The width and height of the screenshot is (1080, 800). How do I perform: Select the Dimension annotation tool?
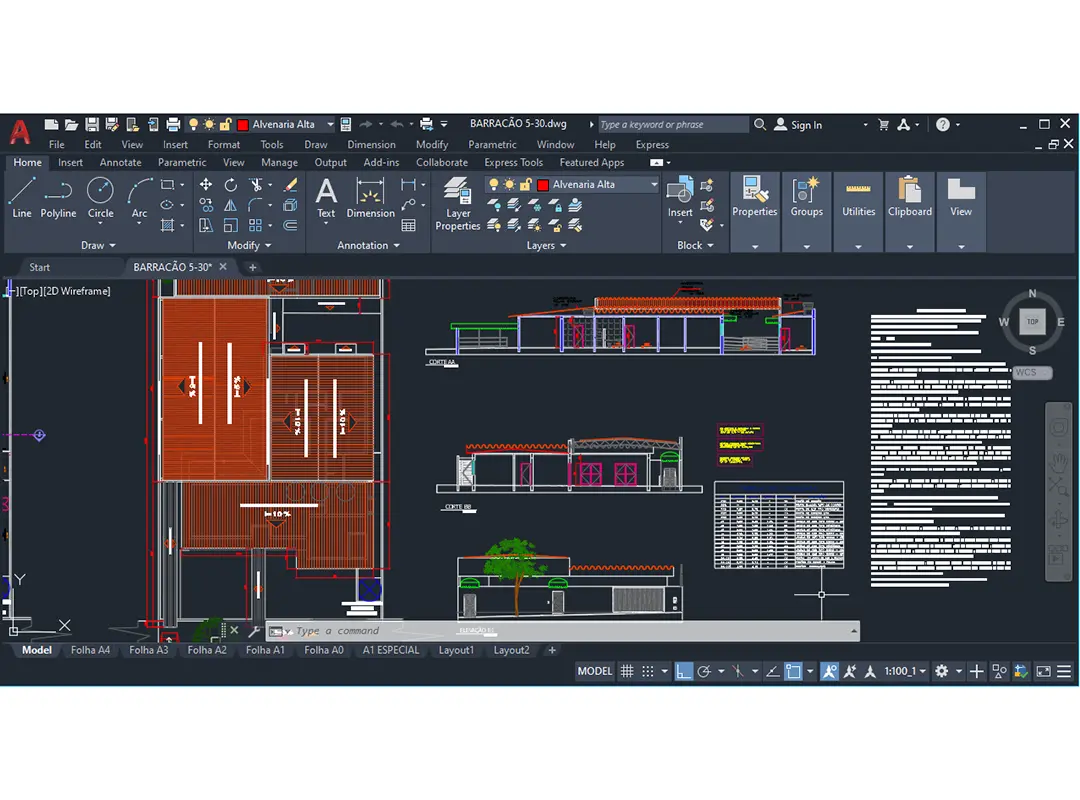click(370, 196)
